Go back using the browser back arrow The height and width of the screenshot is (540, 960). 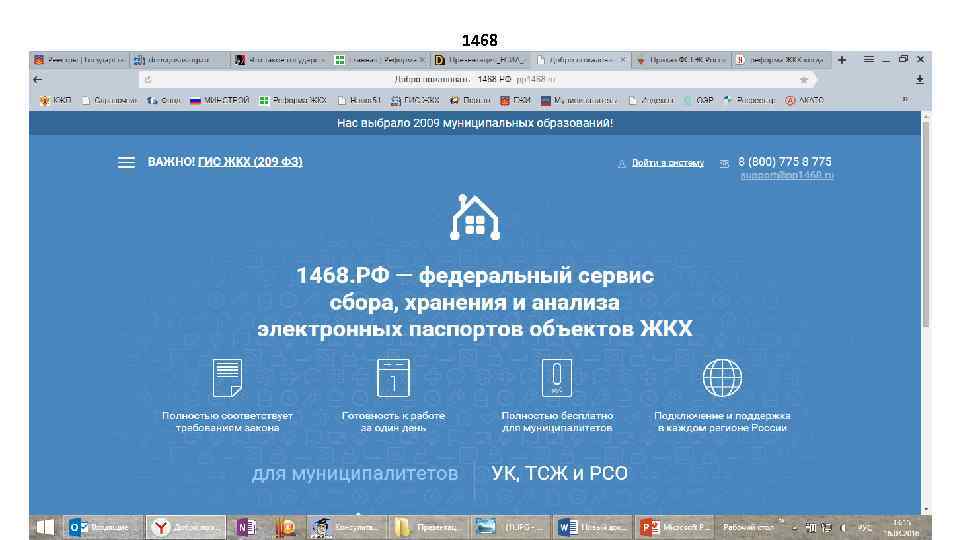(x=38, y=80)
